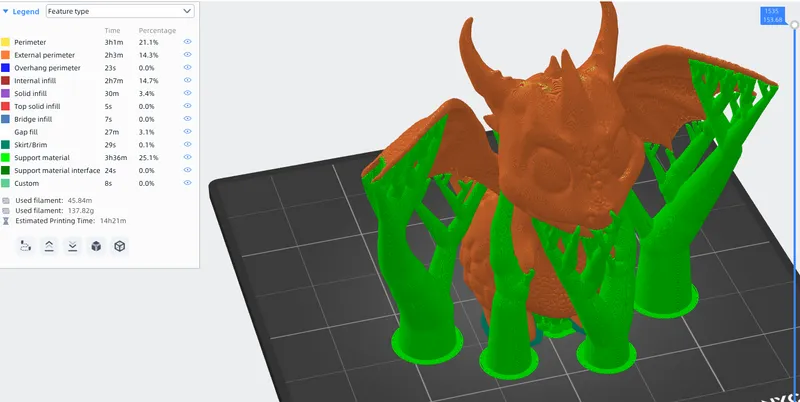Toggle Support material interface visibility eye

point(187,170)
